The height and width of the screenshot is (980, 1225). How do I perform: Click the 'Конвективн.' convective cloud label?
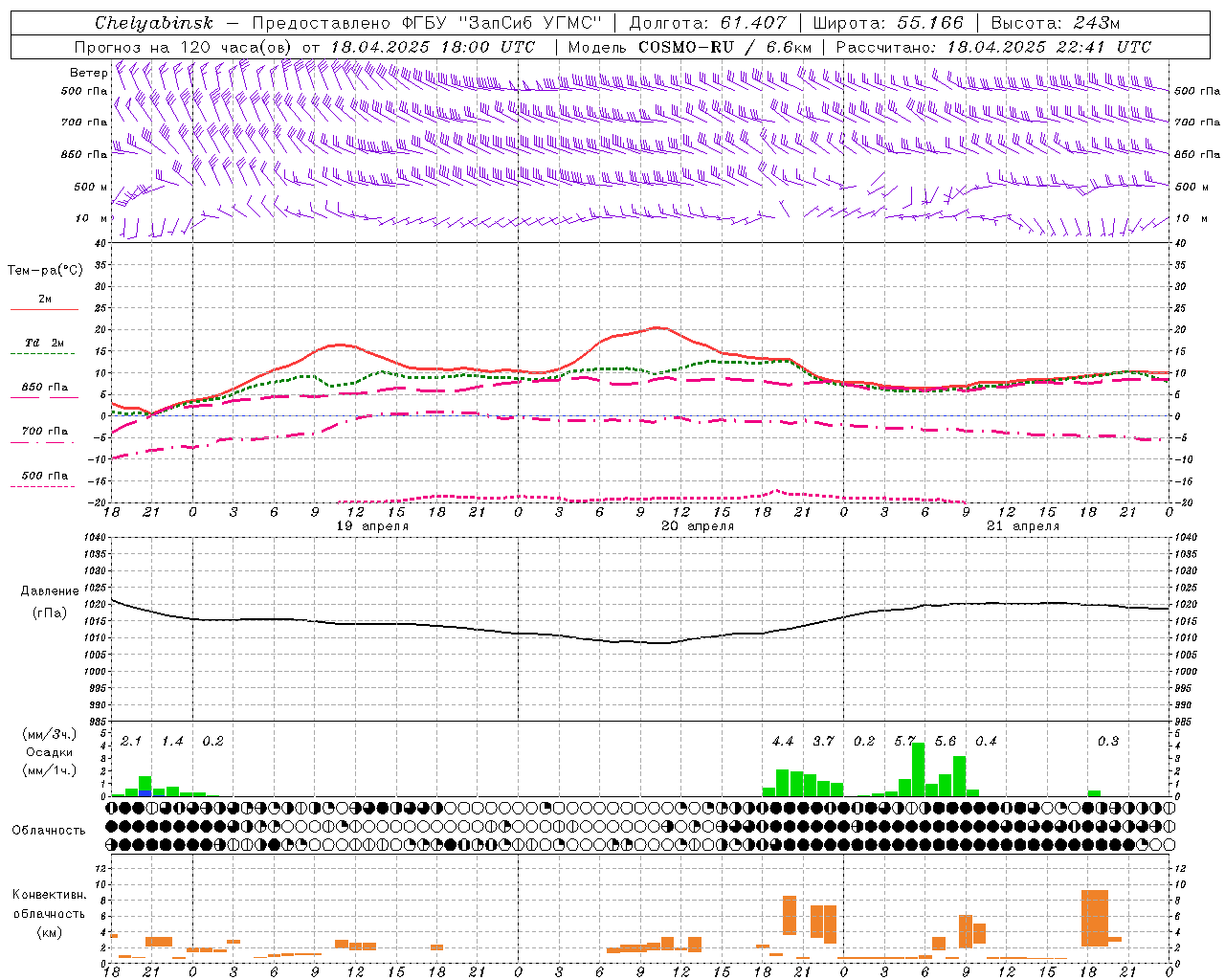[50, 895]
